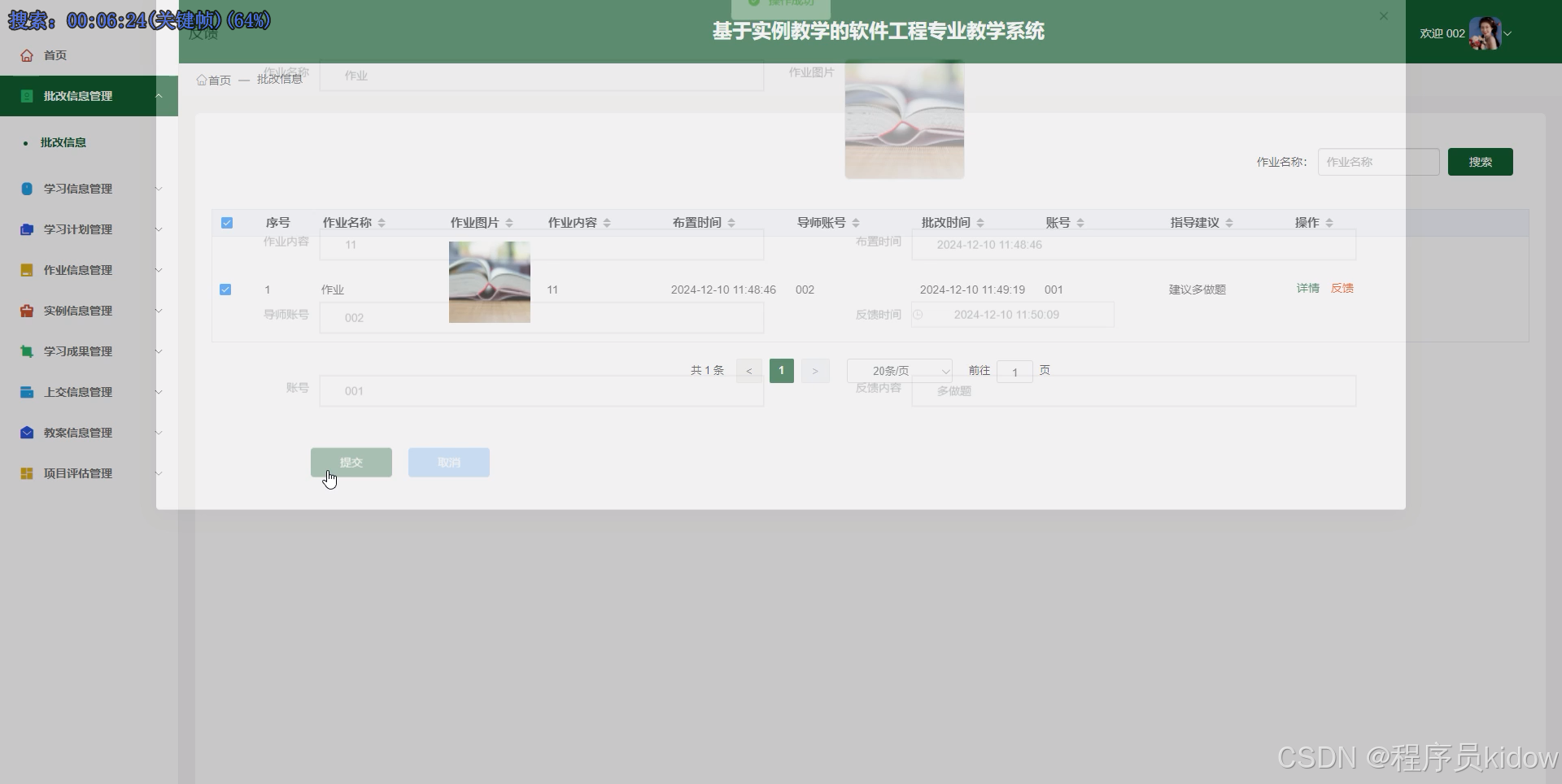1562x784 pixels.
Task: Sort table by 账号 column arrows
Action: [1080, 223]
